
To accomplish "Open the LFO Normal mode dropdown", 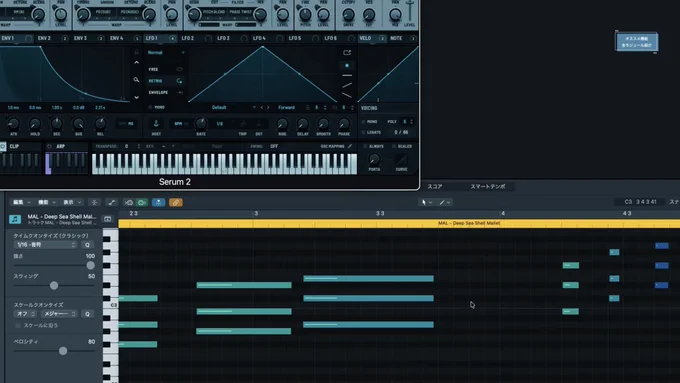I will click(x=166, y=52).
